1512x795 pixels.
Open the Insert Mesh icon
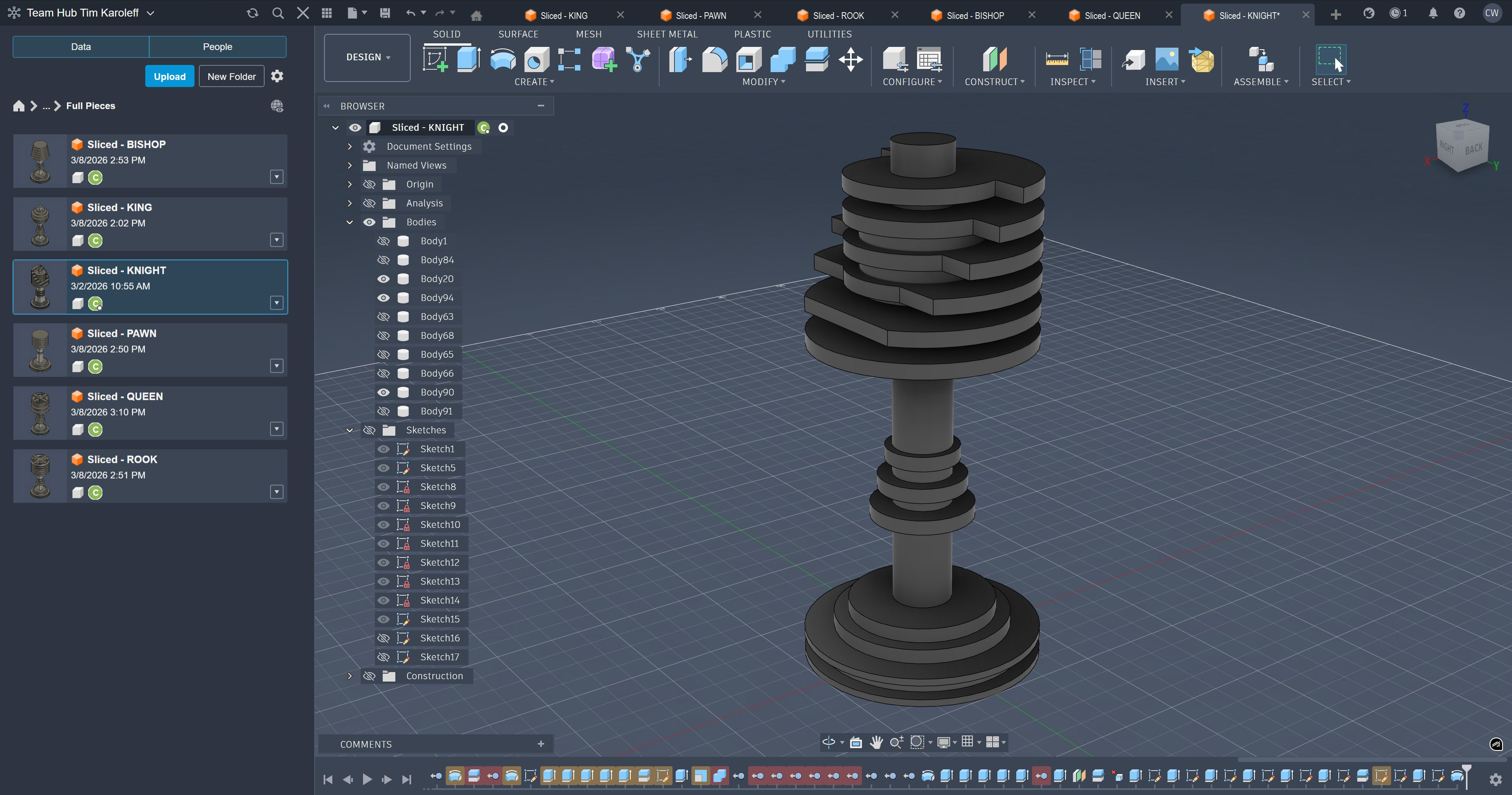pos(1202,59)
